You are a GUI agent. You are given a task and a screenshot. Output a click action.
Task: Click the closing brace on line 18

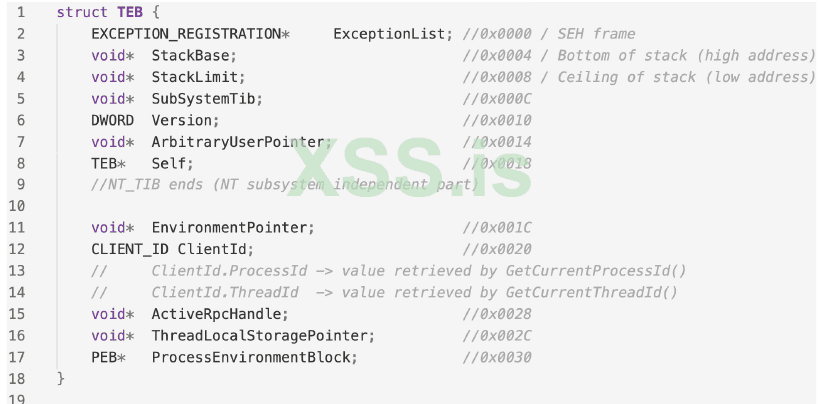[61, 378]
